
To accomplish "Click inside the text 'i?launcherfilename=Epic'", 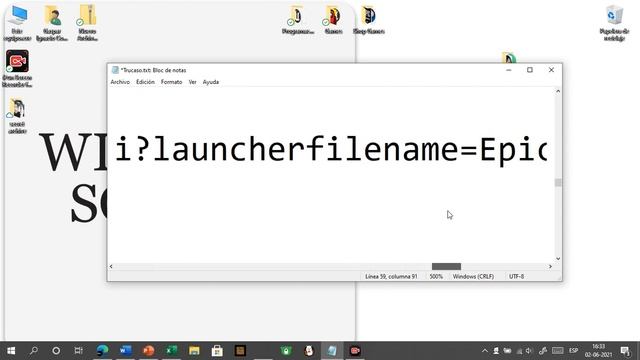I will (x=331, y=149).
